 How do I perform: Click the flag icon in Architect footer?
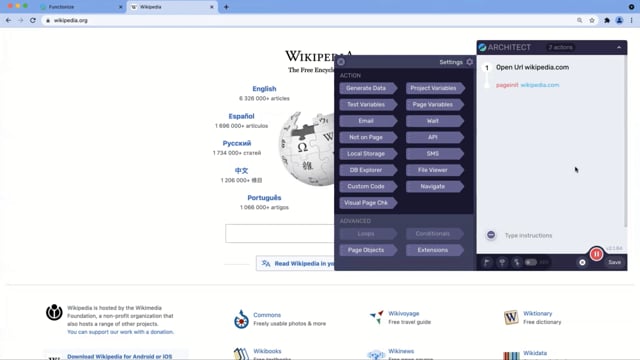487,262
